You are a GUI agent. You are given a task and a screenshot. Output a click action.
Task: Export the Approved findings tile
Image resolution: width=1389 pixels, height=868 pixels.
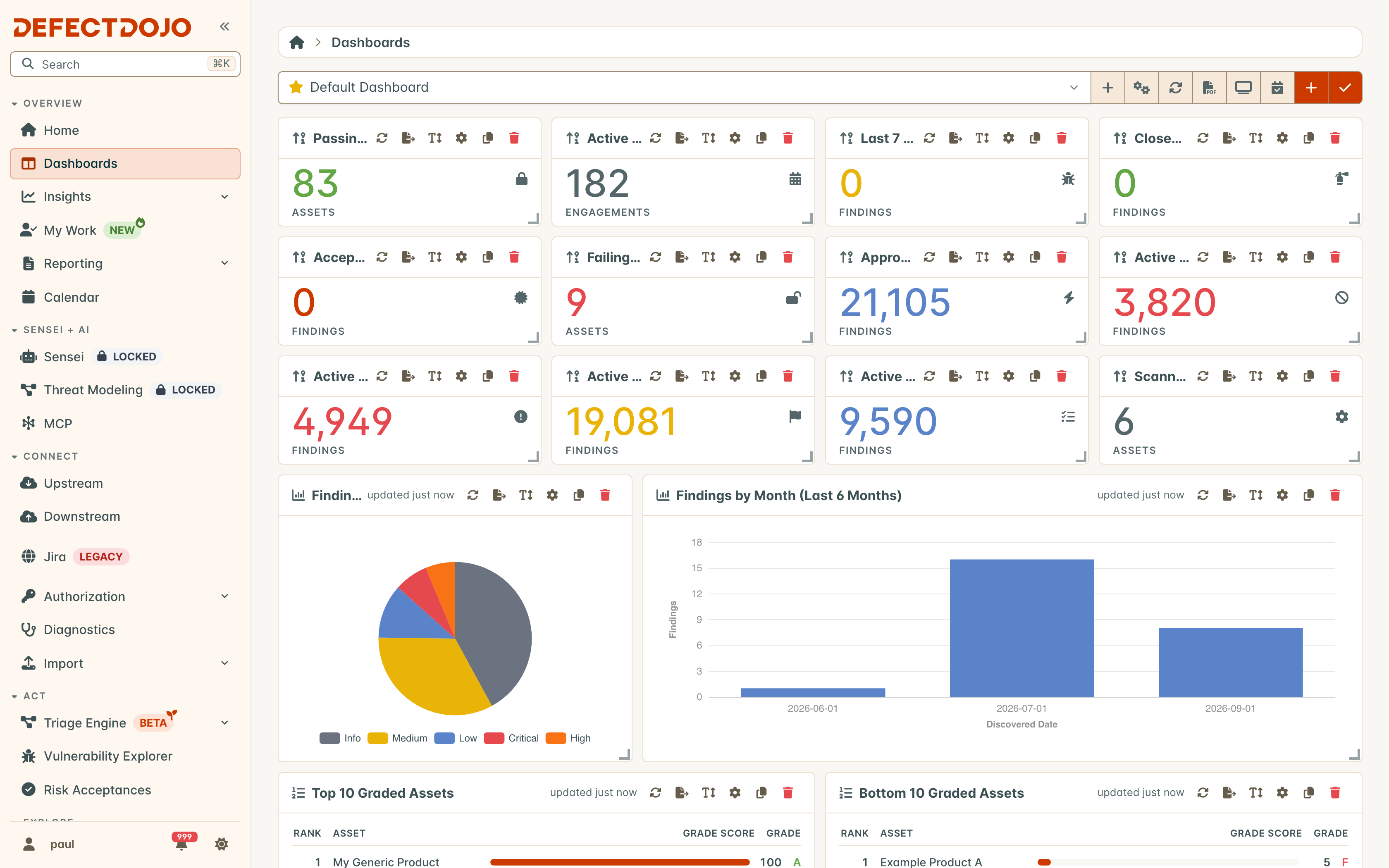tap(956, 257)
